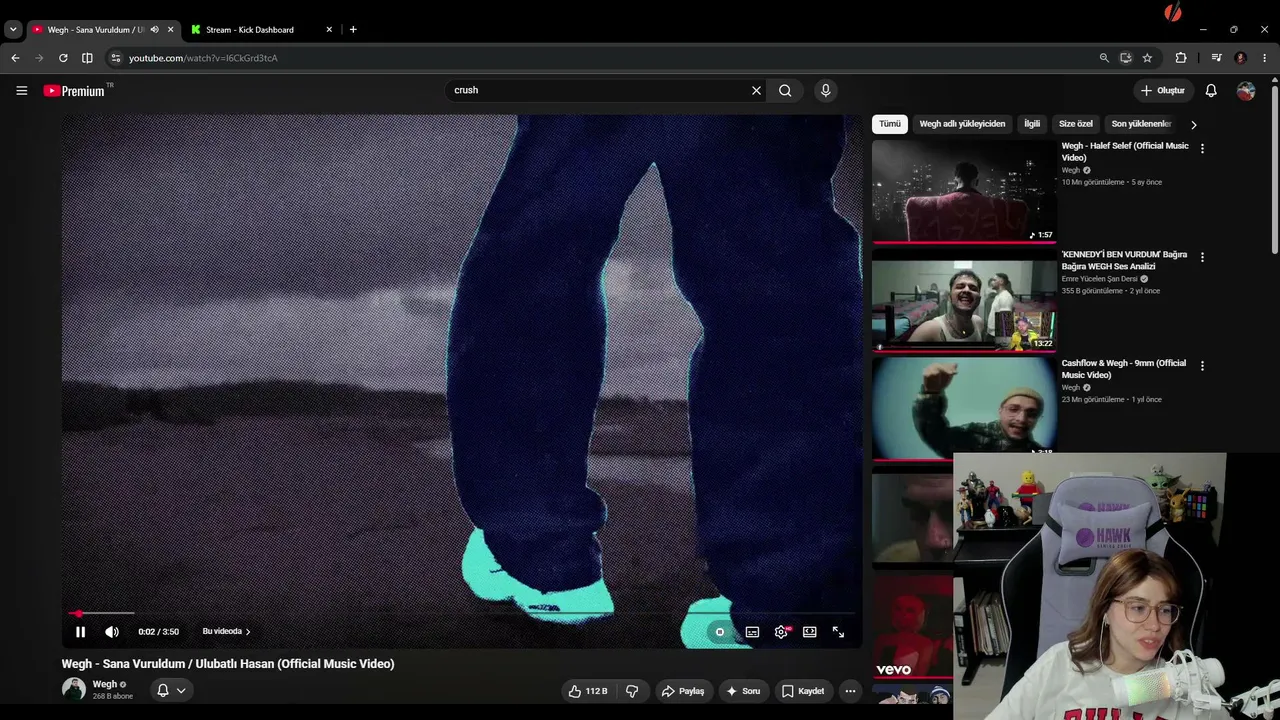Image resolution: width=1280 pixels, height=720 pixels.
Task: Start voice search with the microphone
Action: tap(825, 90)
